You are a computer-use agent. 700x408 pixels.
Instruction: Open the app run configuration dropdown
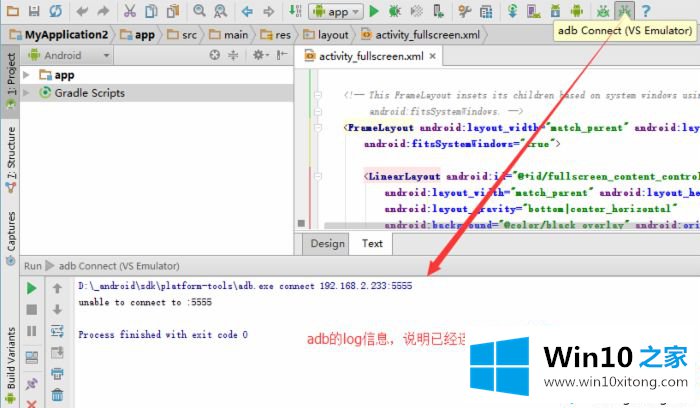(x=336, y=11)
